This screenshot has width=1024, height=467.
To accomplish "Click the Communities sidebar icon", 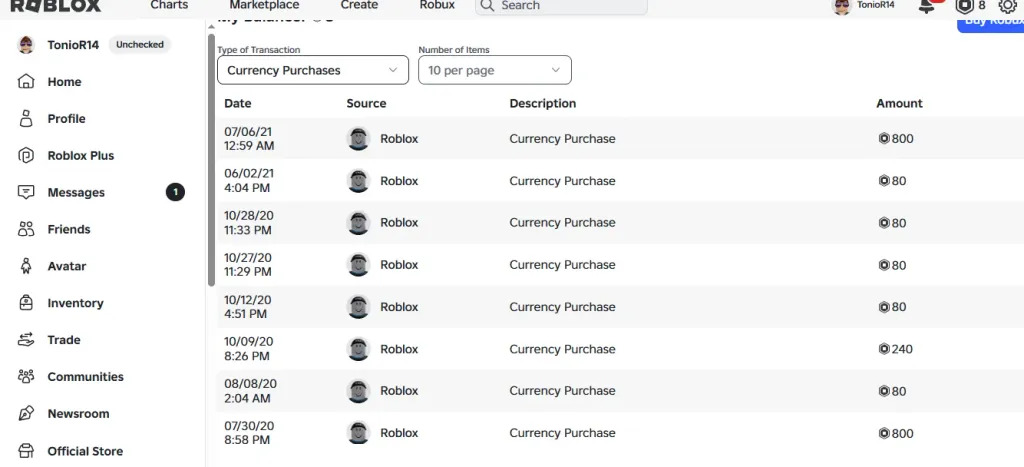I will (x=25, y=376).
